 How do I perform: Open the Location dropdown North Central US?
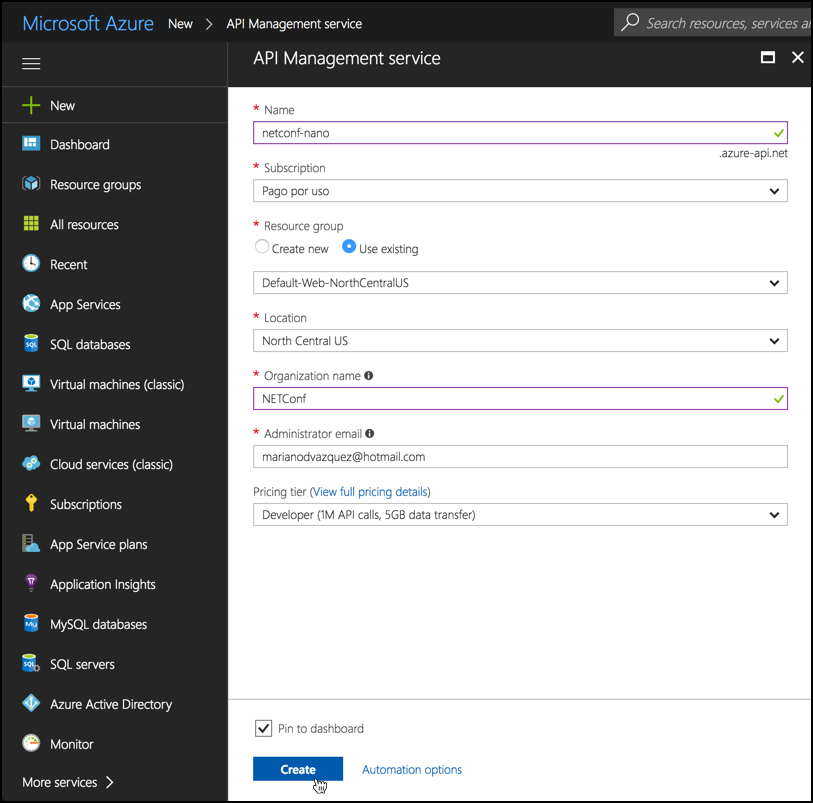click(520, 341)
